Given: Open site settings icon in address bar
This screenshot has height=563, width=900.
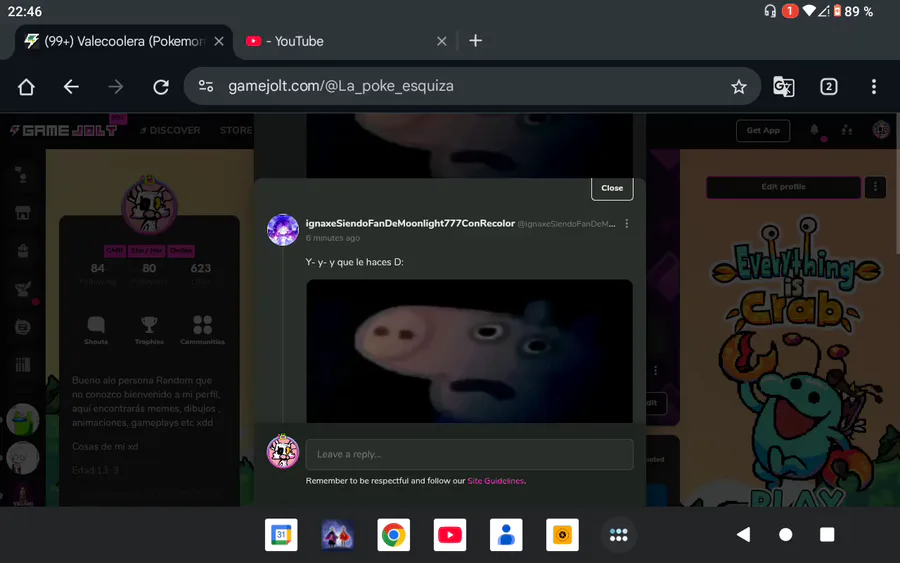Looking at the screenshot, I should pos(206,86).
